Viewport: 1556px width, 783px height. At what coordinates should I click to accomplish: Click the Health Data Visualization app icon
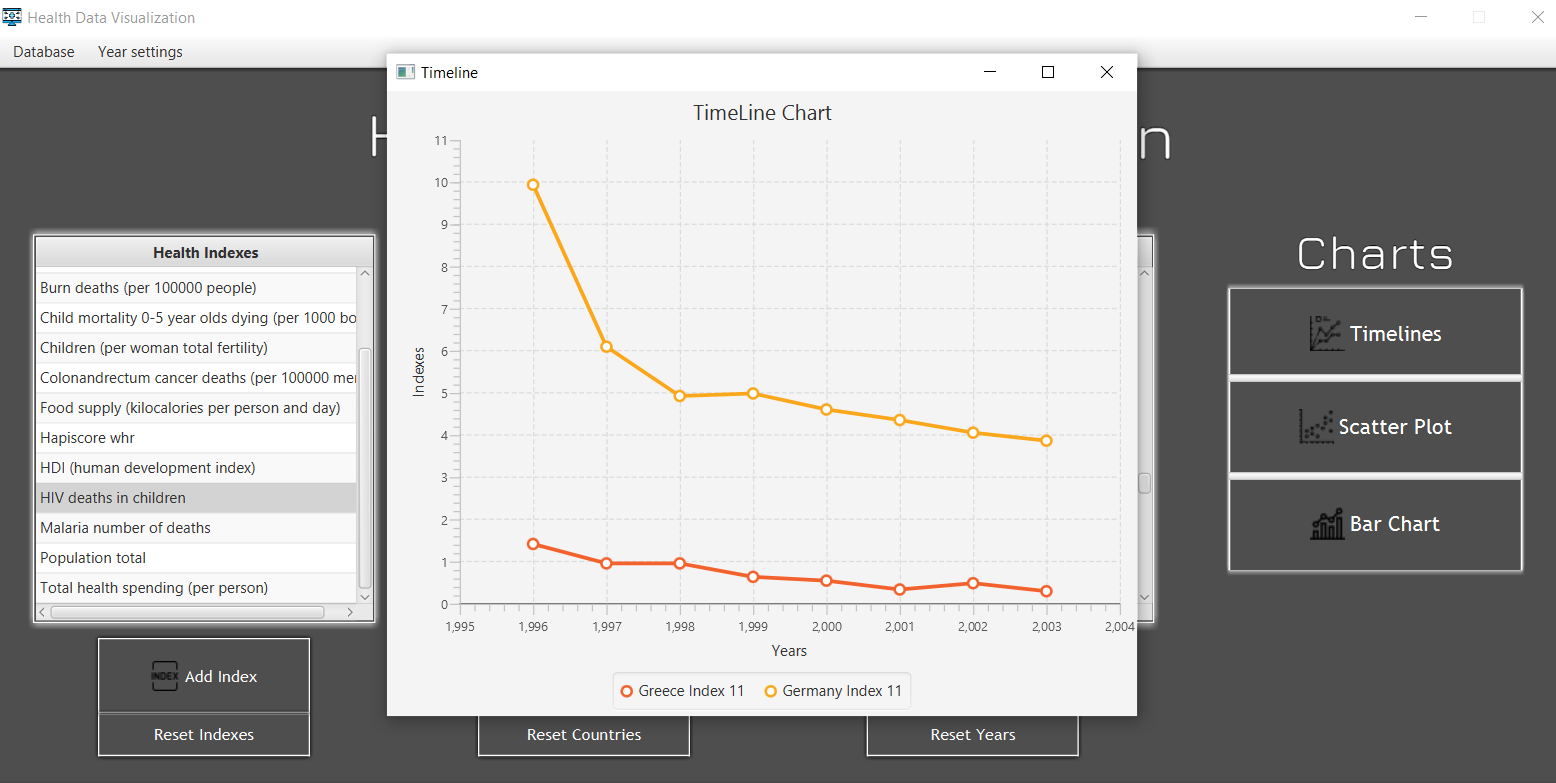pos(10,16)
